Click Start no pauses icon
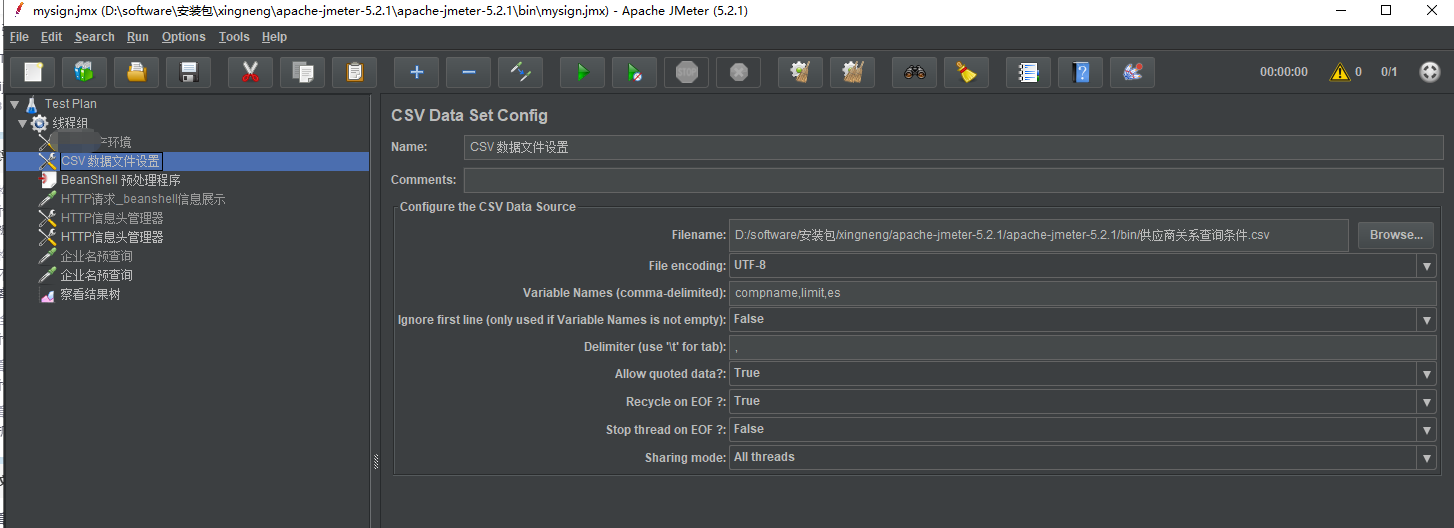The image size is (1454, 528). coord(634,72)
